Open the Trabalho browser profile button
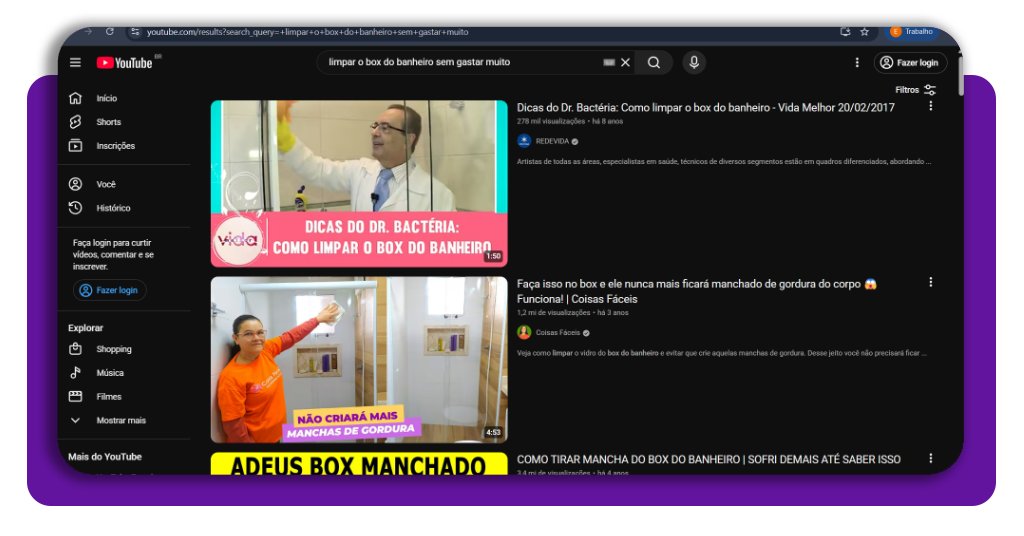The width and height of the screenshot is (1024, 536). click(x=912, y=31)
